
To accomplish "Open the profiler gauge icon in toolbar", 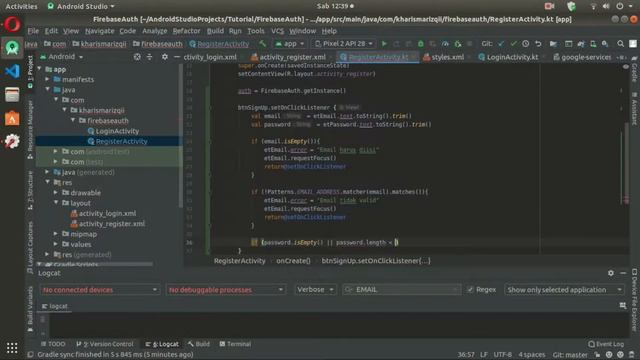I will point(445,44).
